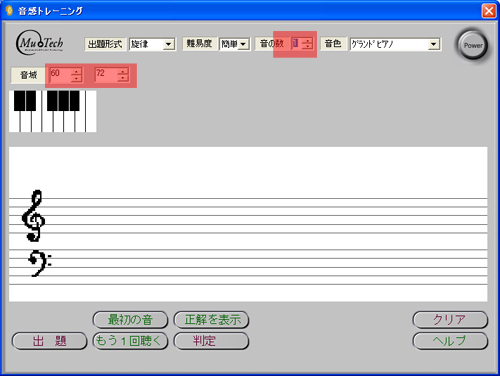Increase the 音の数 note count stepper

(x=307, y=41)
